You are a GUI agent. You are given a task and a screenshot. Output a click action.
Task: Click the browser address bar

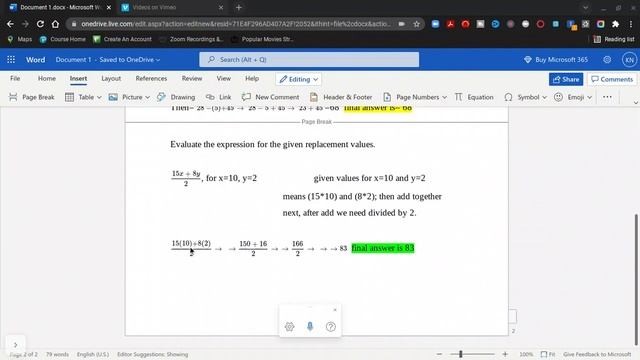235,24
